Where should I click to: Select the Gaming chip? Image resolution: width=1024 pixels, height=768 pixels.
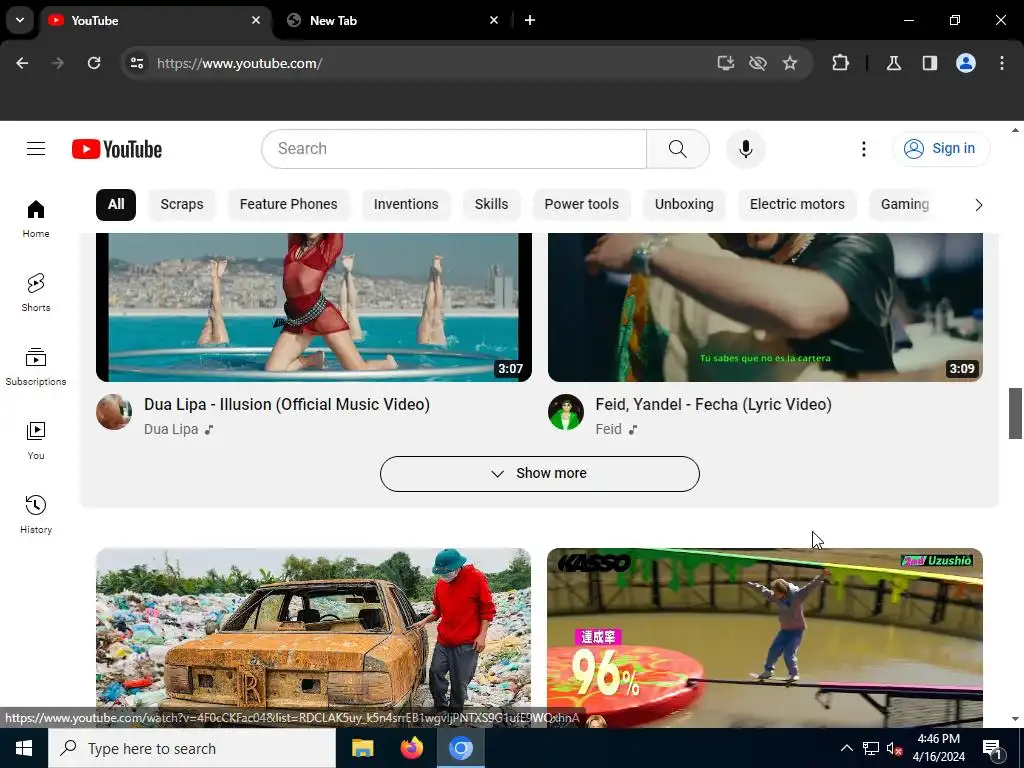point(904,204)
